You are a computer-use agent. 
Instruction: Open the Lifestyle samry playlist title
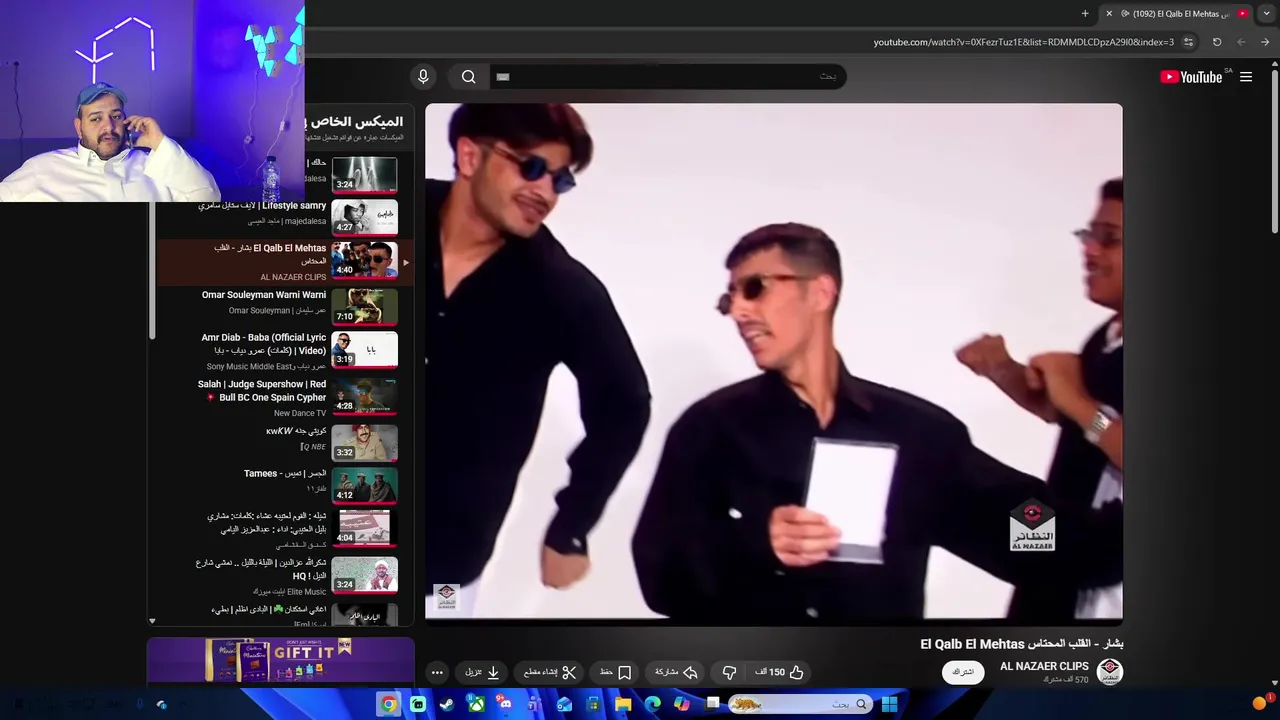point(263,206)
